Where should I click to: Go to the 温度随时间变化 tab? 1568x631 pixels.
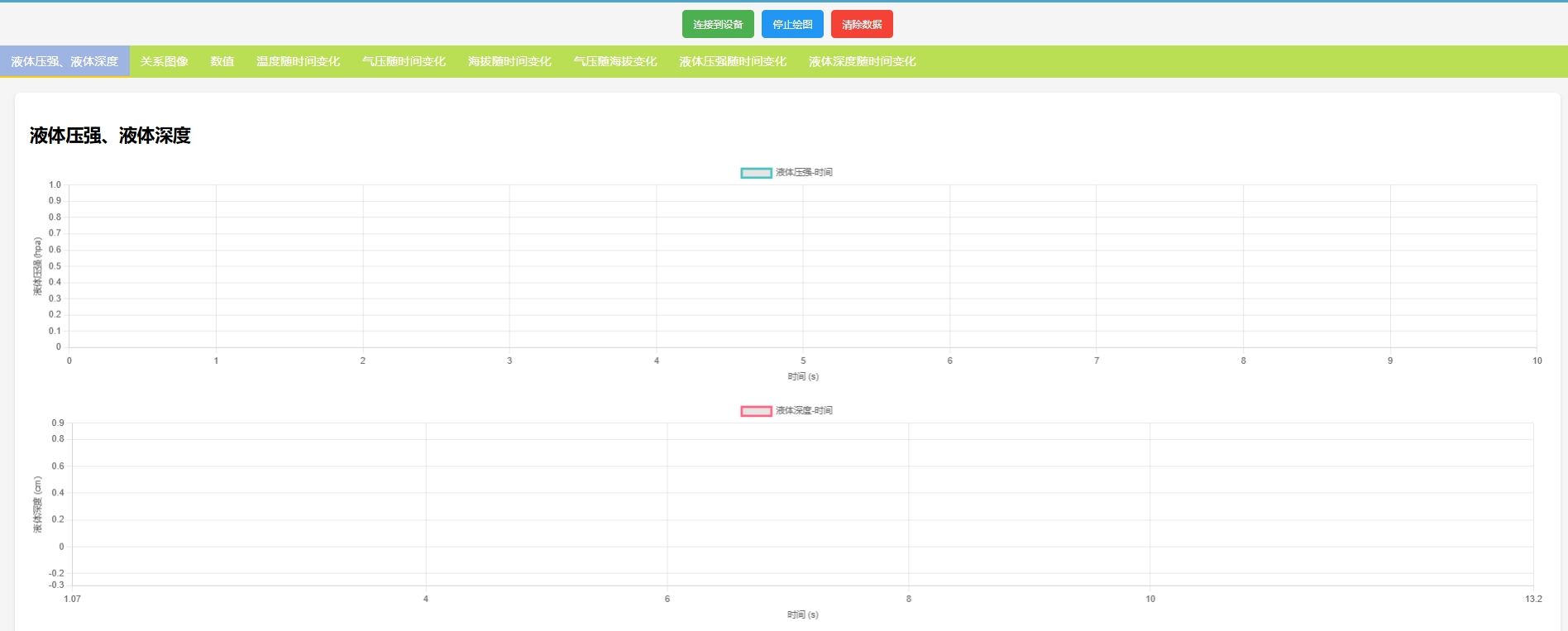point(298,62)
